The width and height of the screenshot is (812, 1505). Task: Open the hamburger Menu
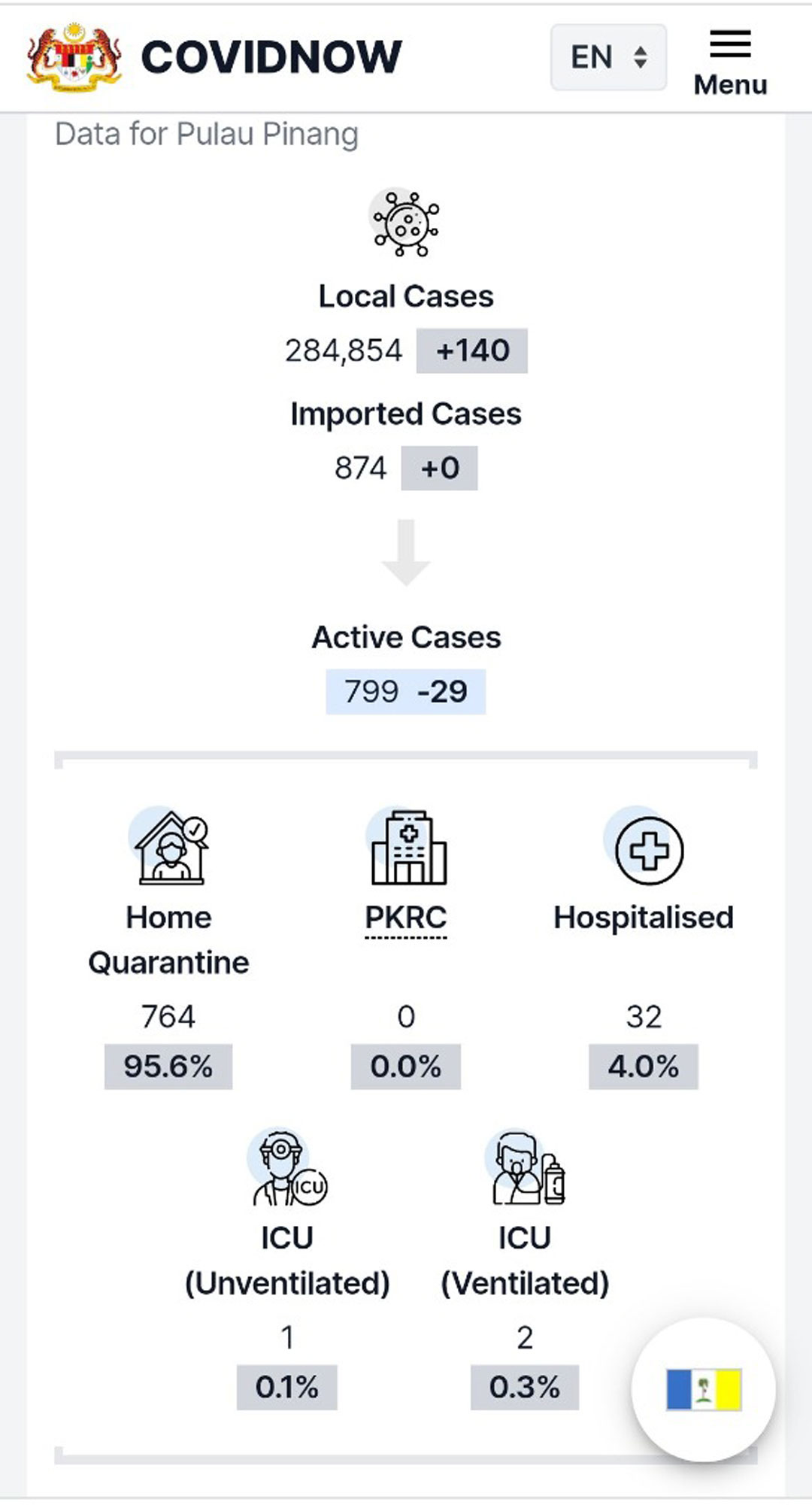tap(730, 63)
